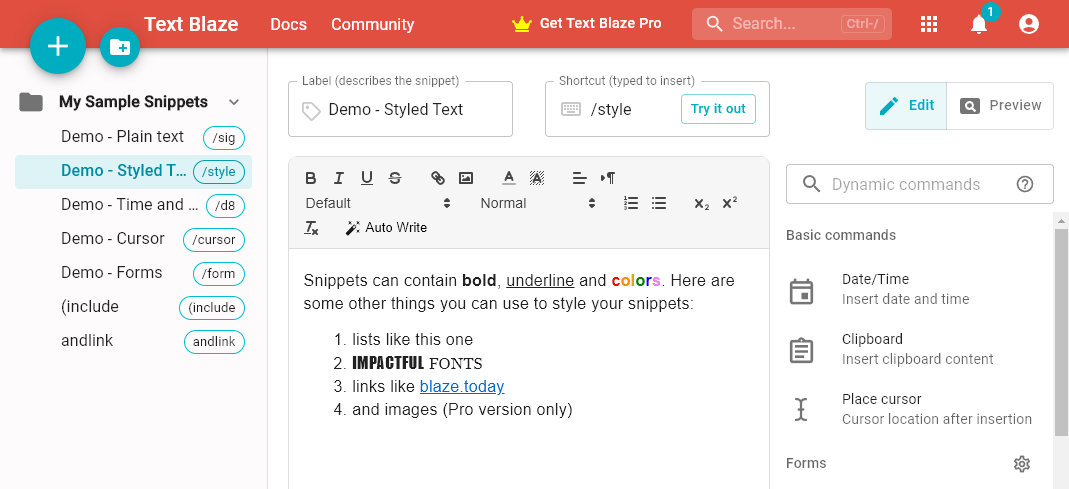Click the commands panel scrollbar
The height and width of the screenshot is (489, 1069).
(1061, 331)
